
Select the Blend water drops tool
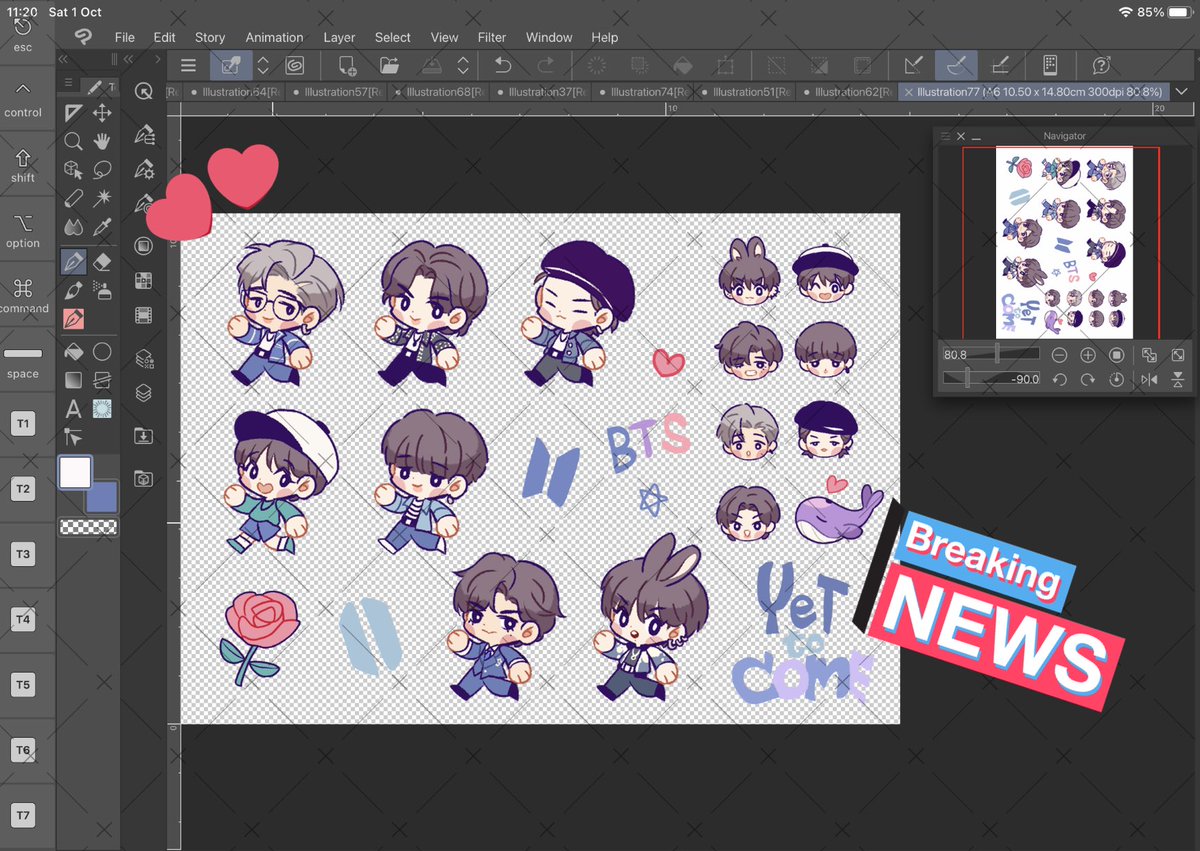pos(73,228)
